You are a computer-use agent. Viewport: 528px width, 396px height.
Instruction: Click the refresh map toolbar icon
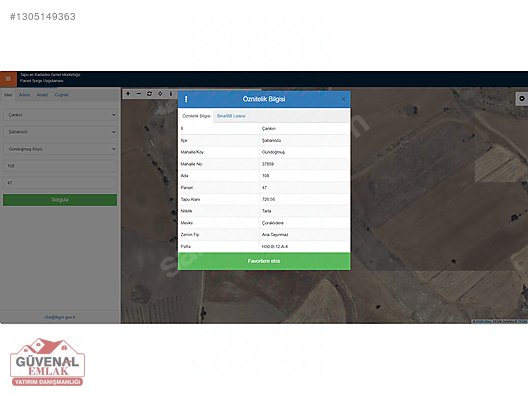pos(150,94)
